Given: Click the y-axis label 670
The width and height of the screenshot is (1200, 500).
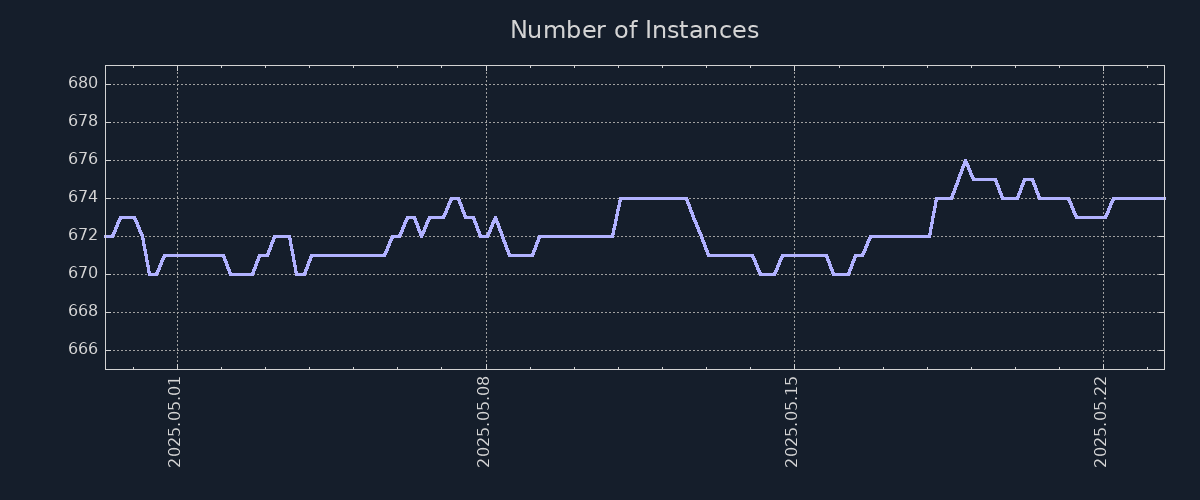Looking at the screenshot, I should coord(83,274).
